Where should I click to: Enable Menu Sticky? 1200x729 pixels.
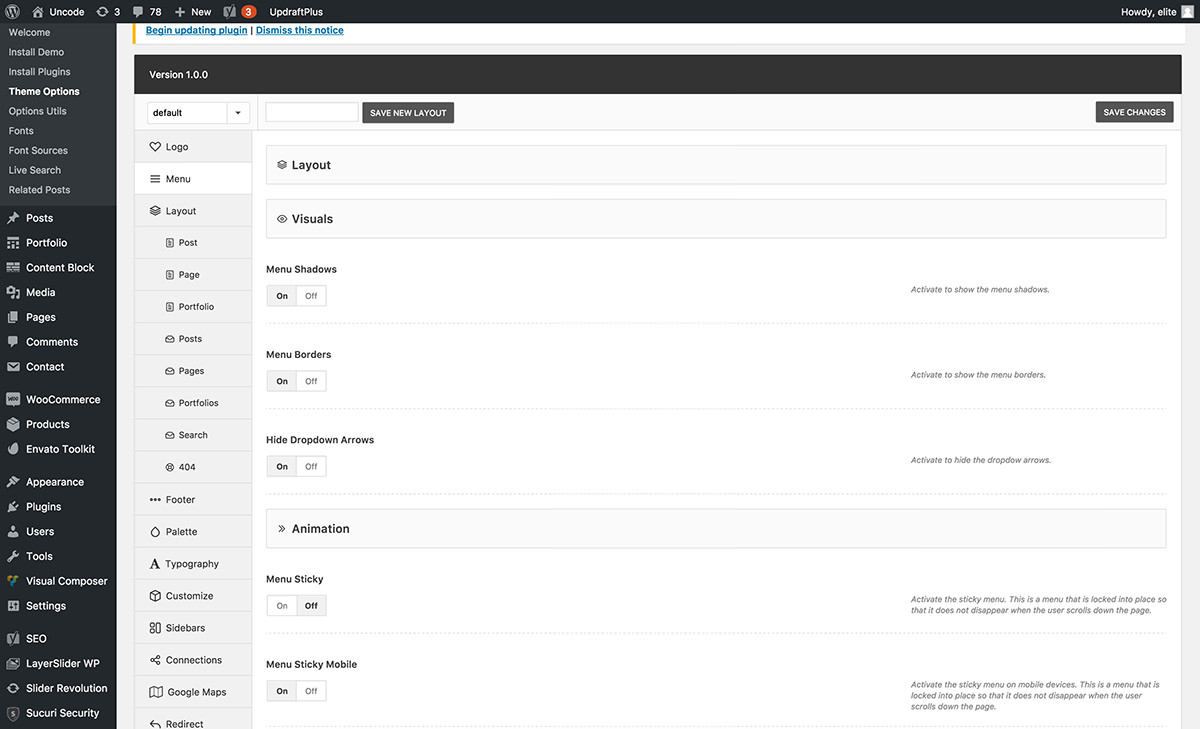point(281,605)
